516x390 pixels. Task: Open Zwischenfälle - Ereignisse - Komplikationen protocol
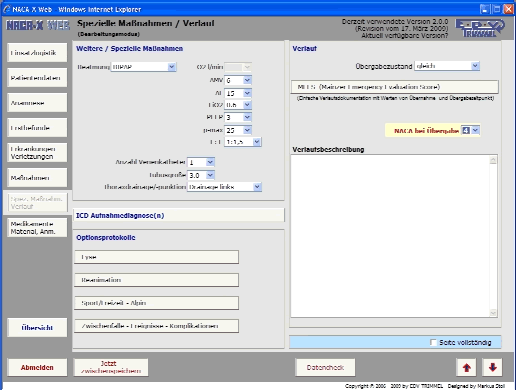coord(156,326)
